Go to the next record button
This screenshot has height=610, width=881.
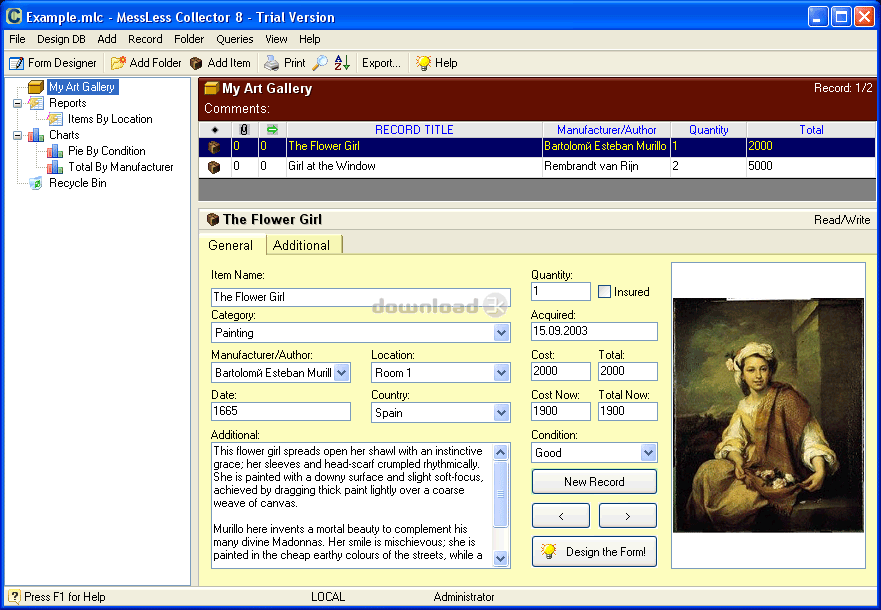pos(628,516)
